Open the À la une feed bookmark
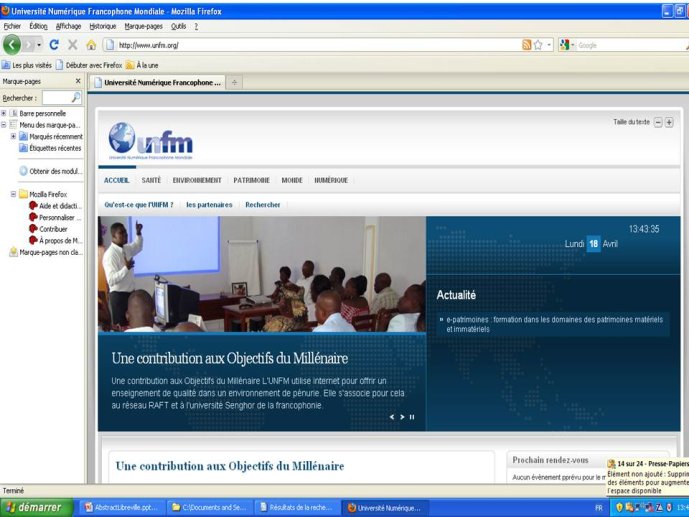689x517 pixels. [x=142, y=65]
